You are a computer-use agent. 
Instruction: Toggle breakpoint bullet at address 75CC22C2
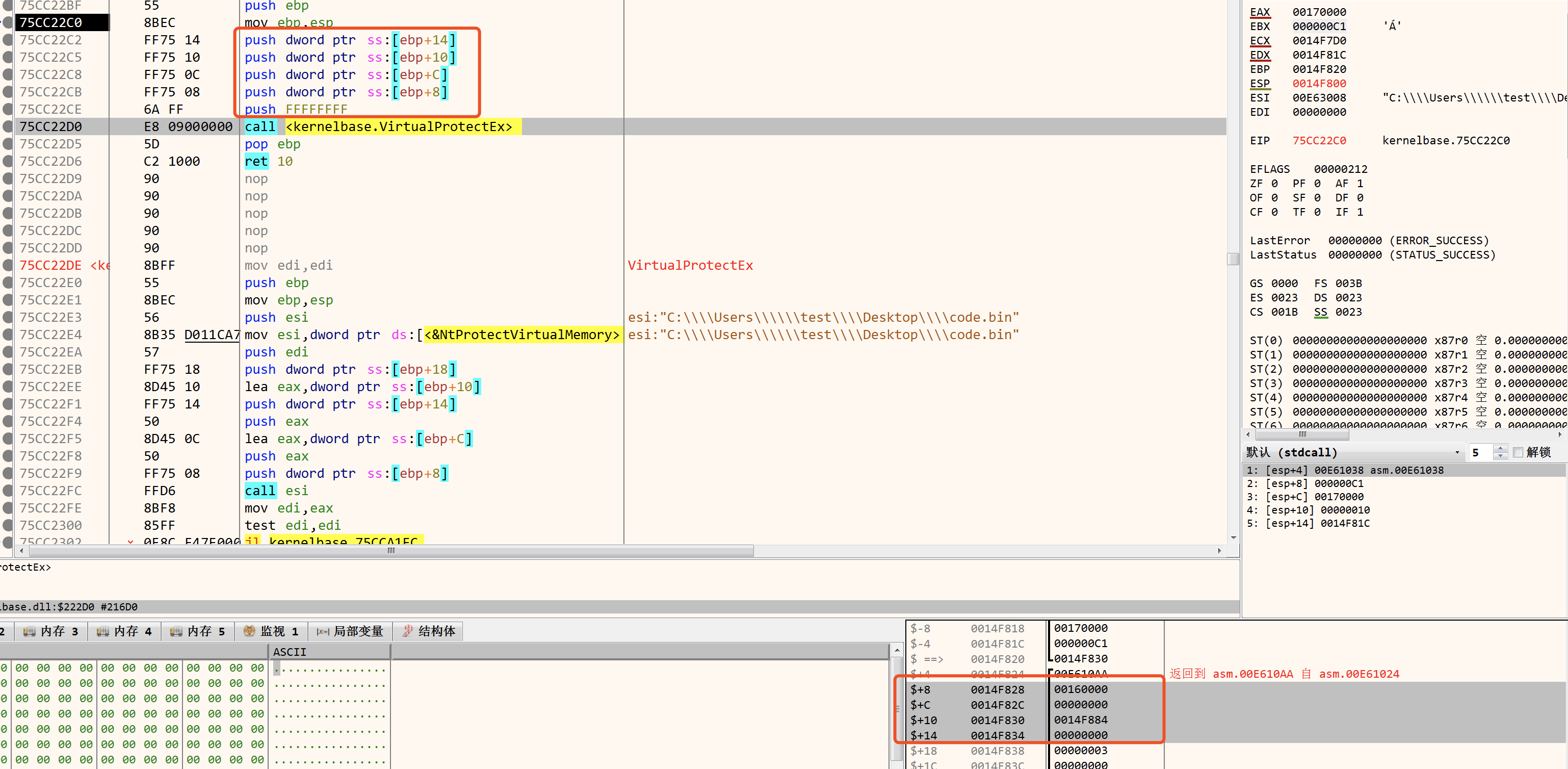click(x=8, y=40)
